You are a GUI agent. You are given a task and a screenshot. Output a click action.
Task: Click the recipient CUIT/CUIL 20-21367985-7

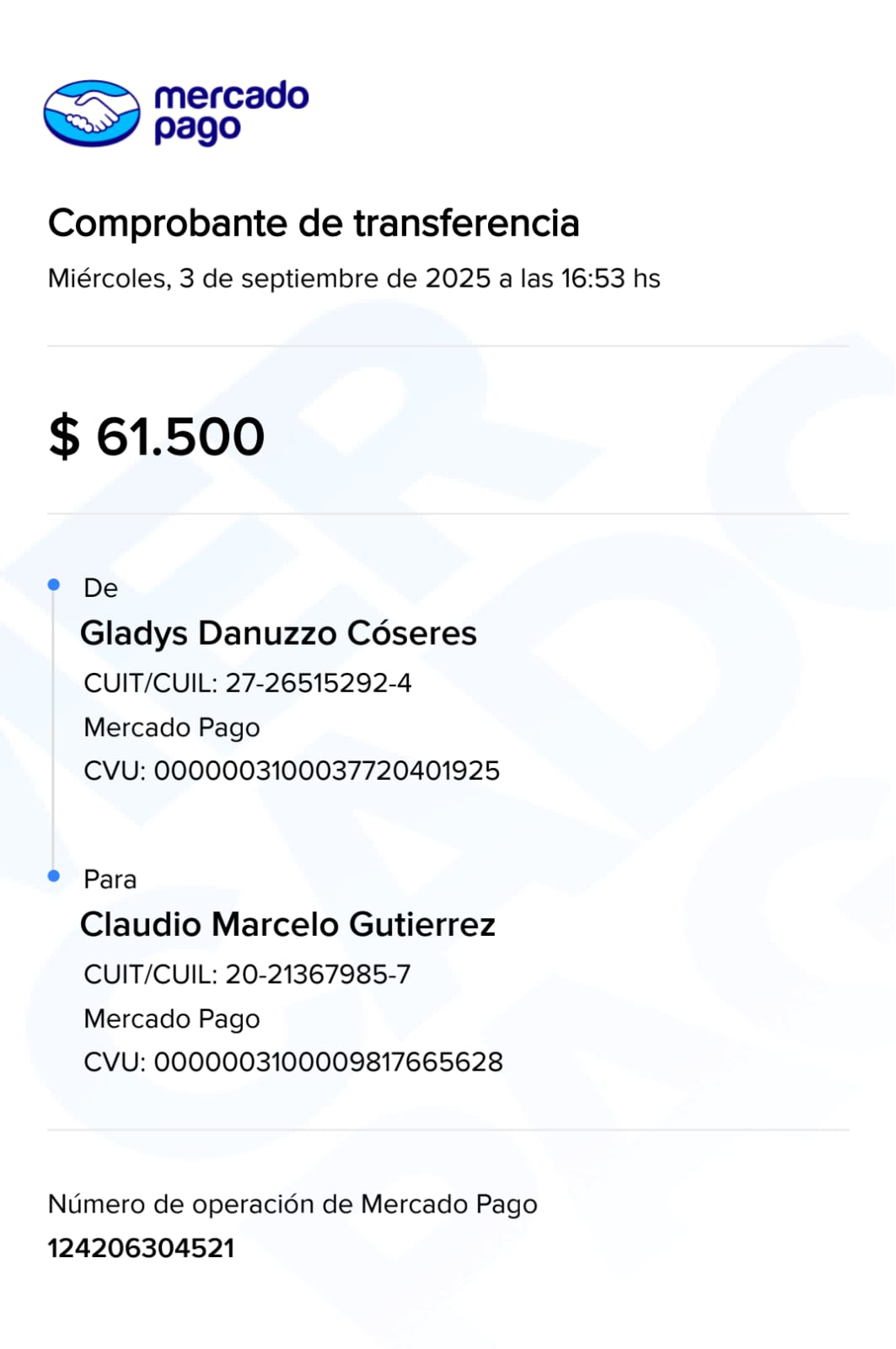point(247,974)
